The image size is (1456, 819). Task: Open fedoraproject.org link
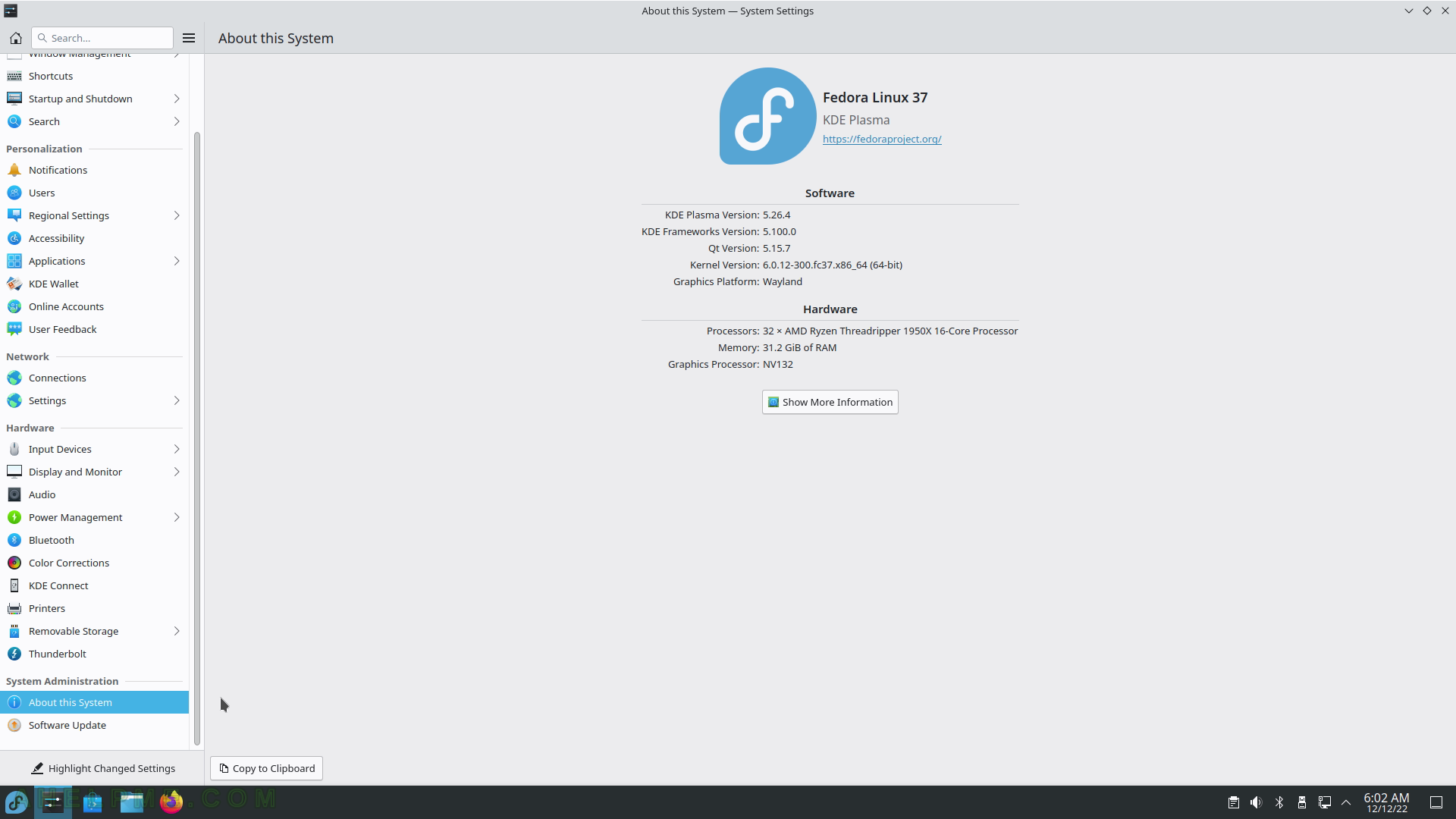(x=882, y=139)
